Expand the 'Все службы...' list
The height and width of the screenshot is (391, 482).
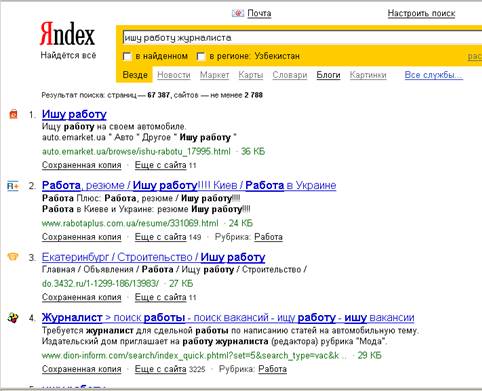coord(434,75)
